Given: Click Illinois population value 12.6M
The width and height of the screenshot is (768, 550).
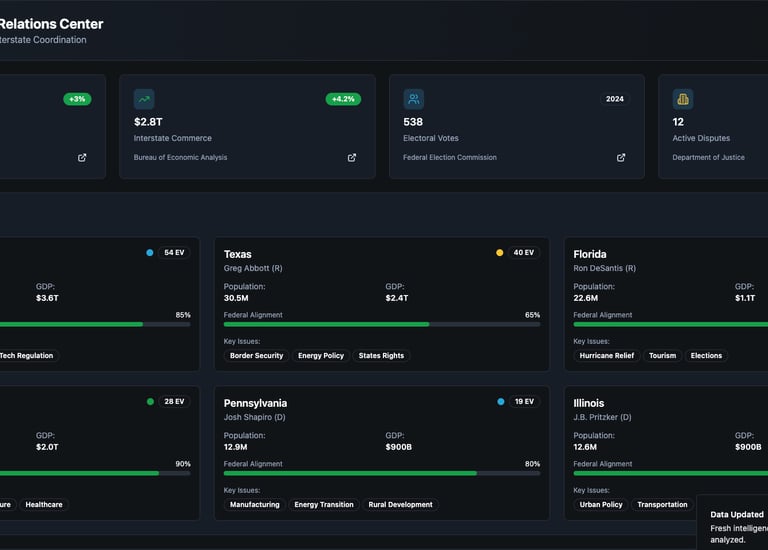Looking at the screenshot, I should point(585,447).
